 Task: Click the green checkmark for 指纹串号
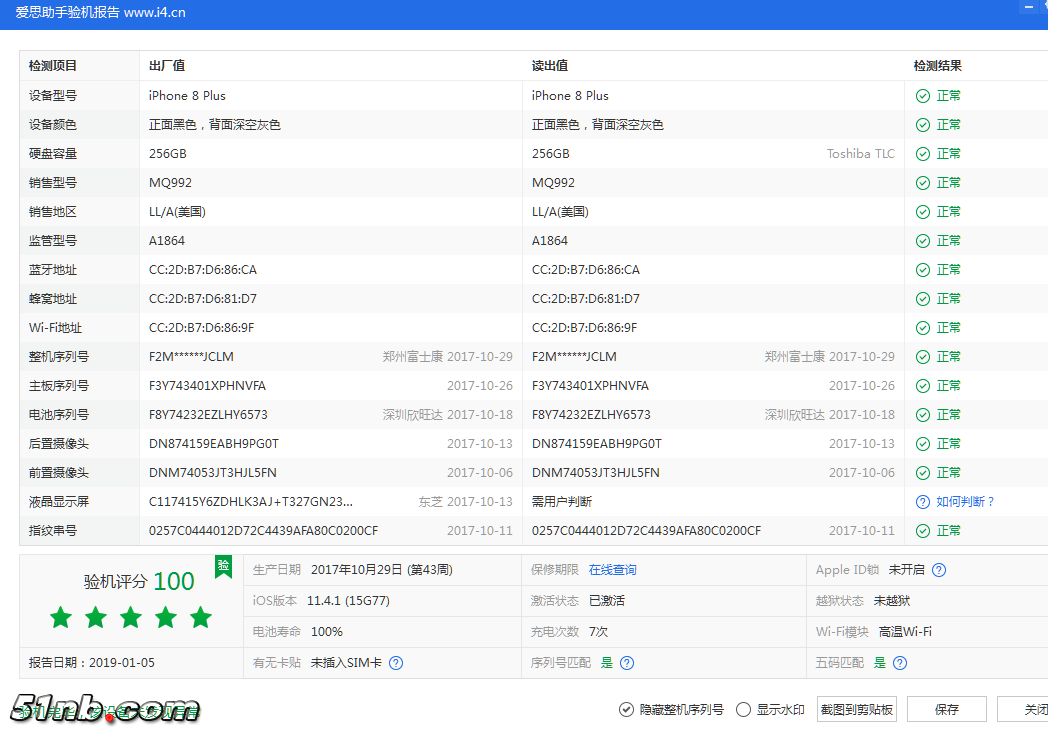922,531
